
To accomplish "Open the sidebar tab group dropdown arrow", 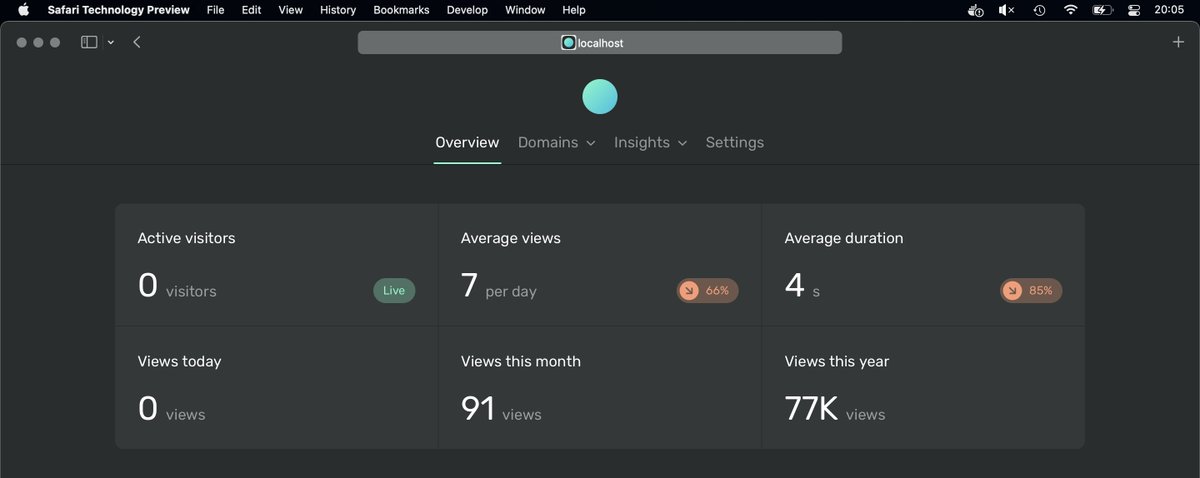I will coord(110,42).
